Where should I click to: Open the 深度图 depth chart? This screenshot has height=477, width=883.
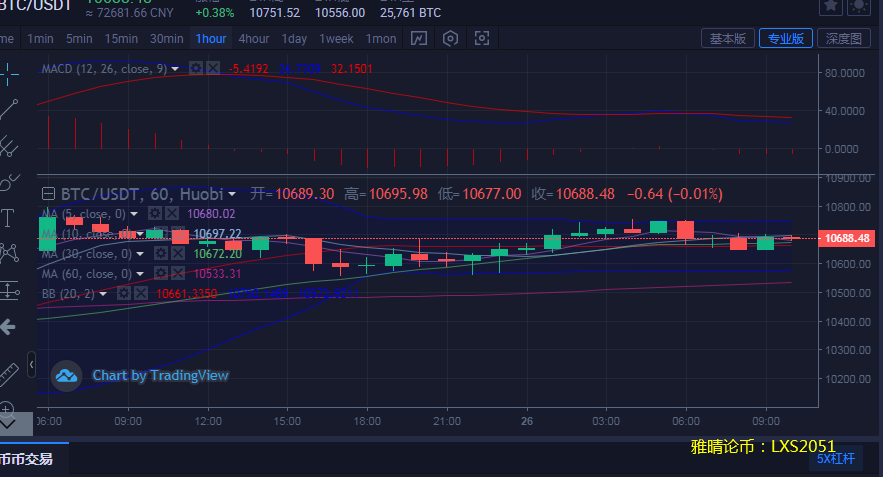[843, 39]
